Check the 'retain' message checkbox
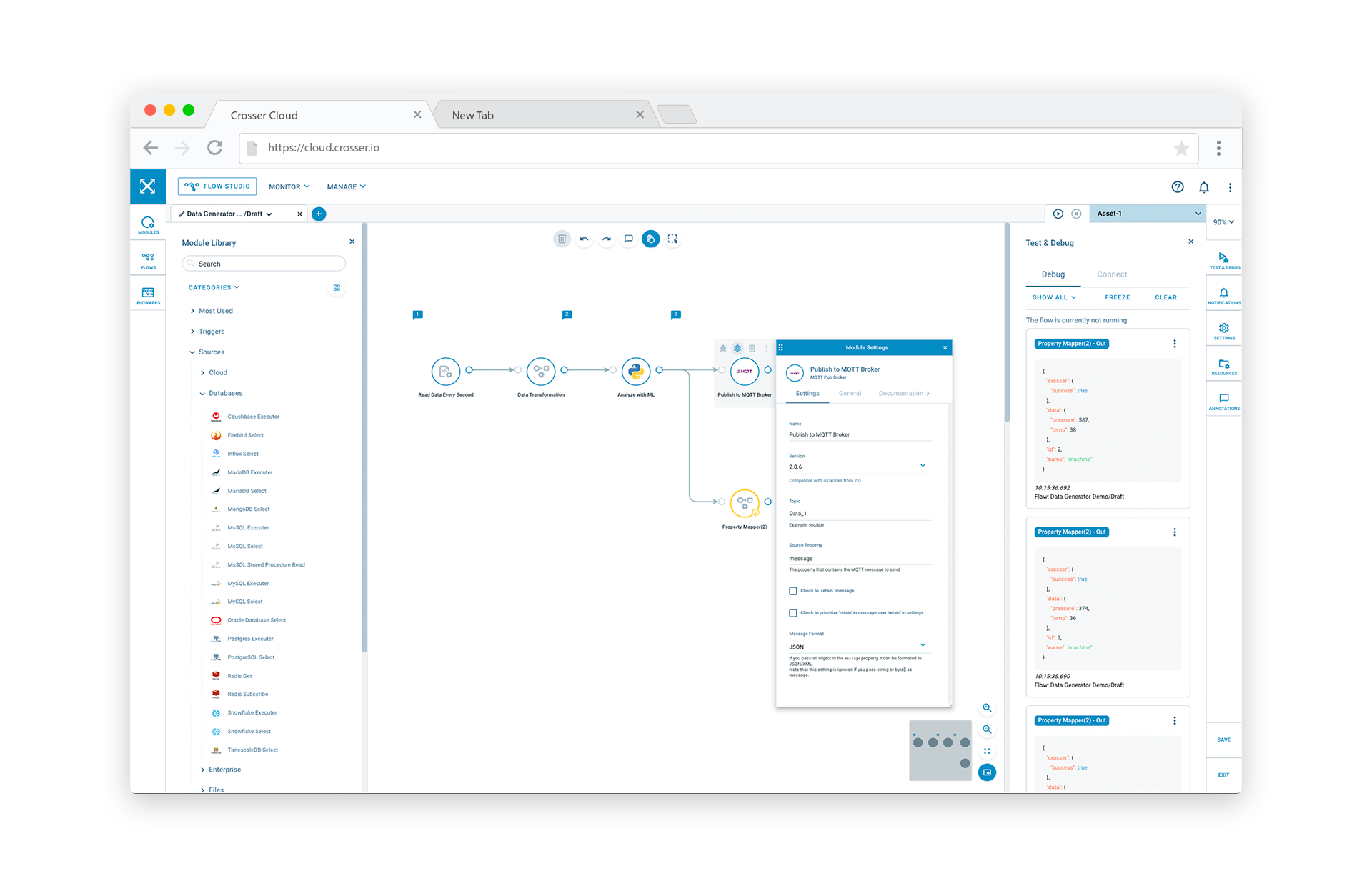This screenshot has height=886, width=1372. pyautogui.click(x=793, y=591)
